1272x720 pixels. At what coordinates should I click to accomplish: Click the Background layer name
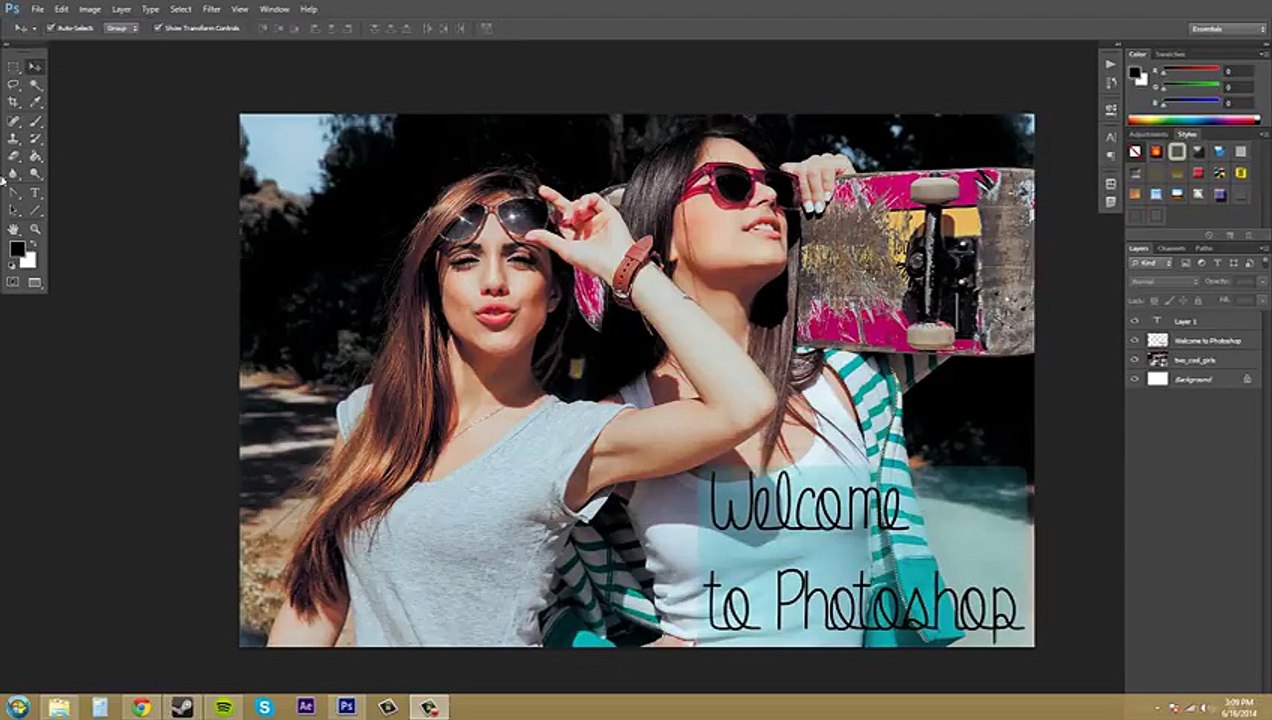(x=1193, y=380)
